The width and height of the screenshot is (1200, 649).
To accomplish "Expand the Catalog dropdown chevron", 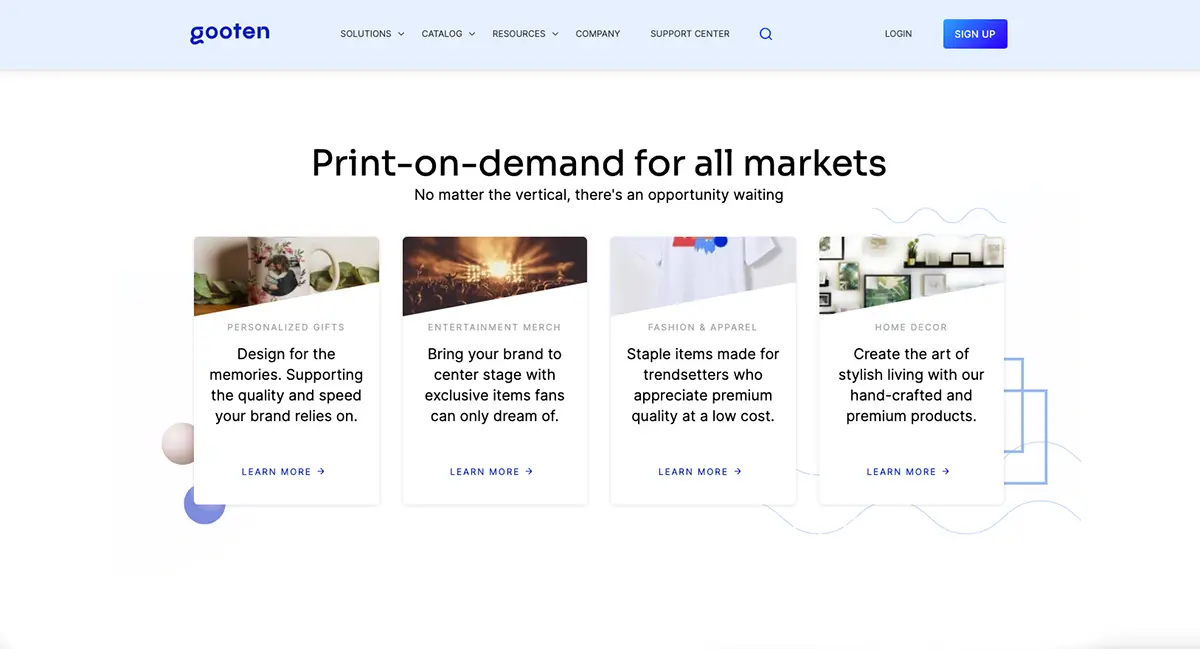I will pos(472,34).
